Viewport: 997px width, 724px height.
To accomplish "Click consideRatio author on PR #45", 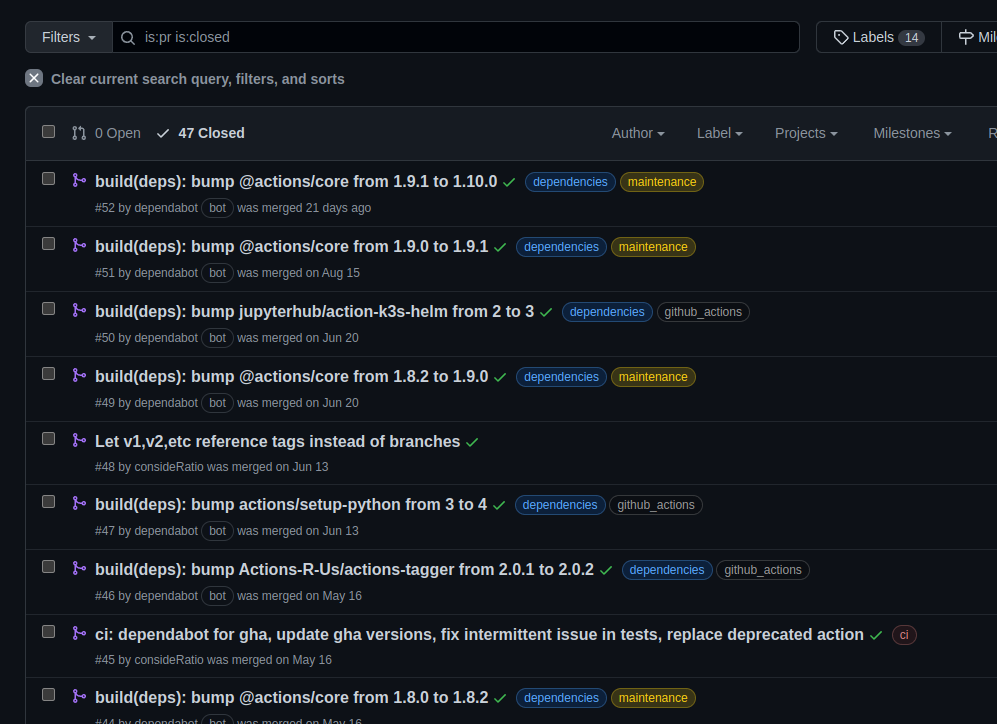I will tap(169, 660).
